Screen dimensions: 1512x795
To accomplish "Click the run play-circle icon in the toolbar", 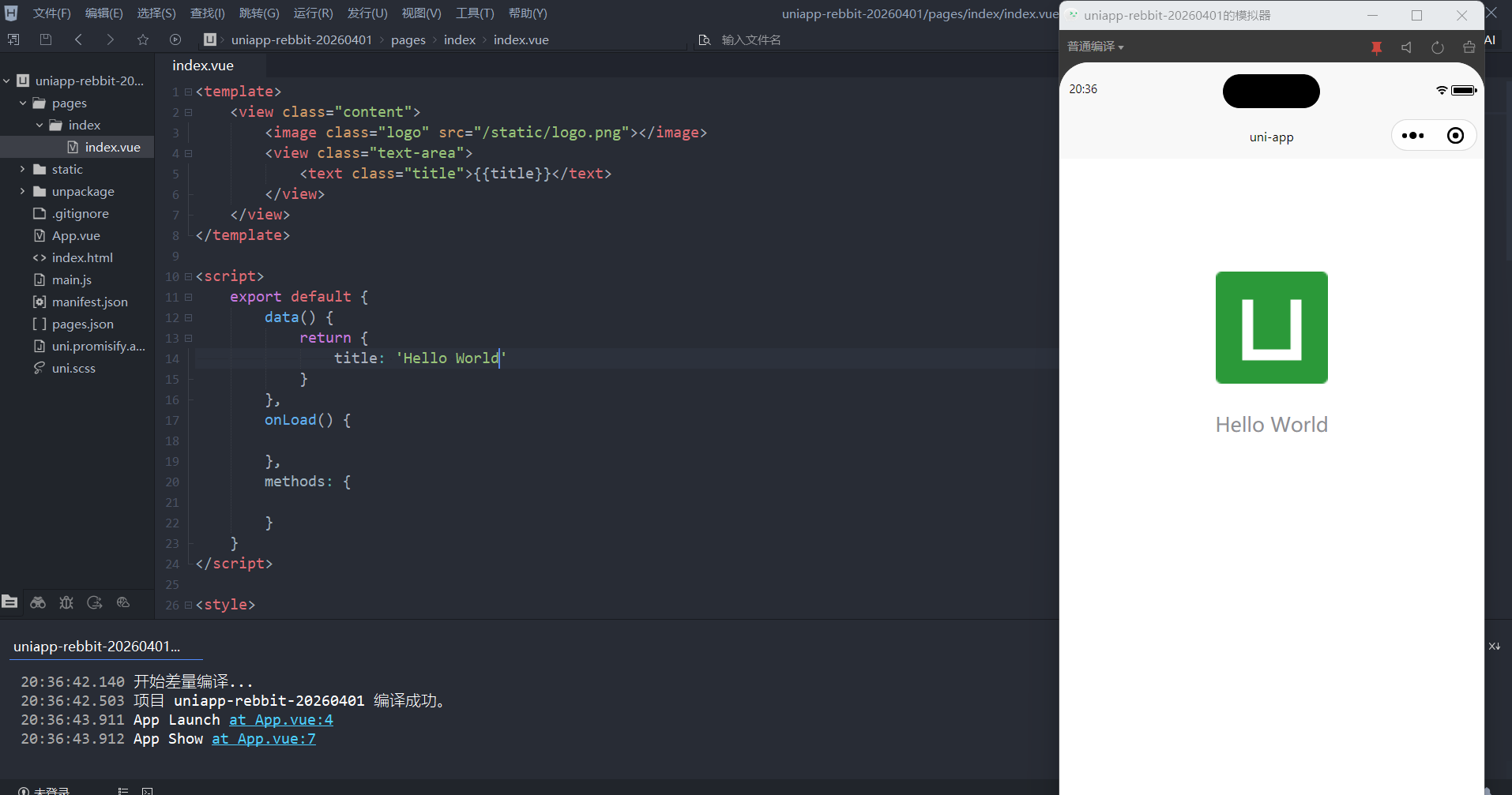I will [x=175, y=39].
